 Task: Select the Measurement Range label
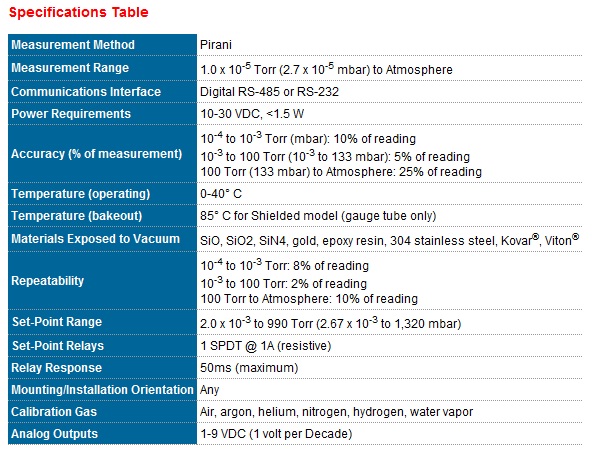coord(70,68)
